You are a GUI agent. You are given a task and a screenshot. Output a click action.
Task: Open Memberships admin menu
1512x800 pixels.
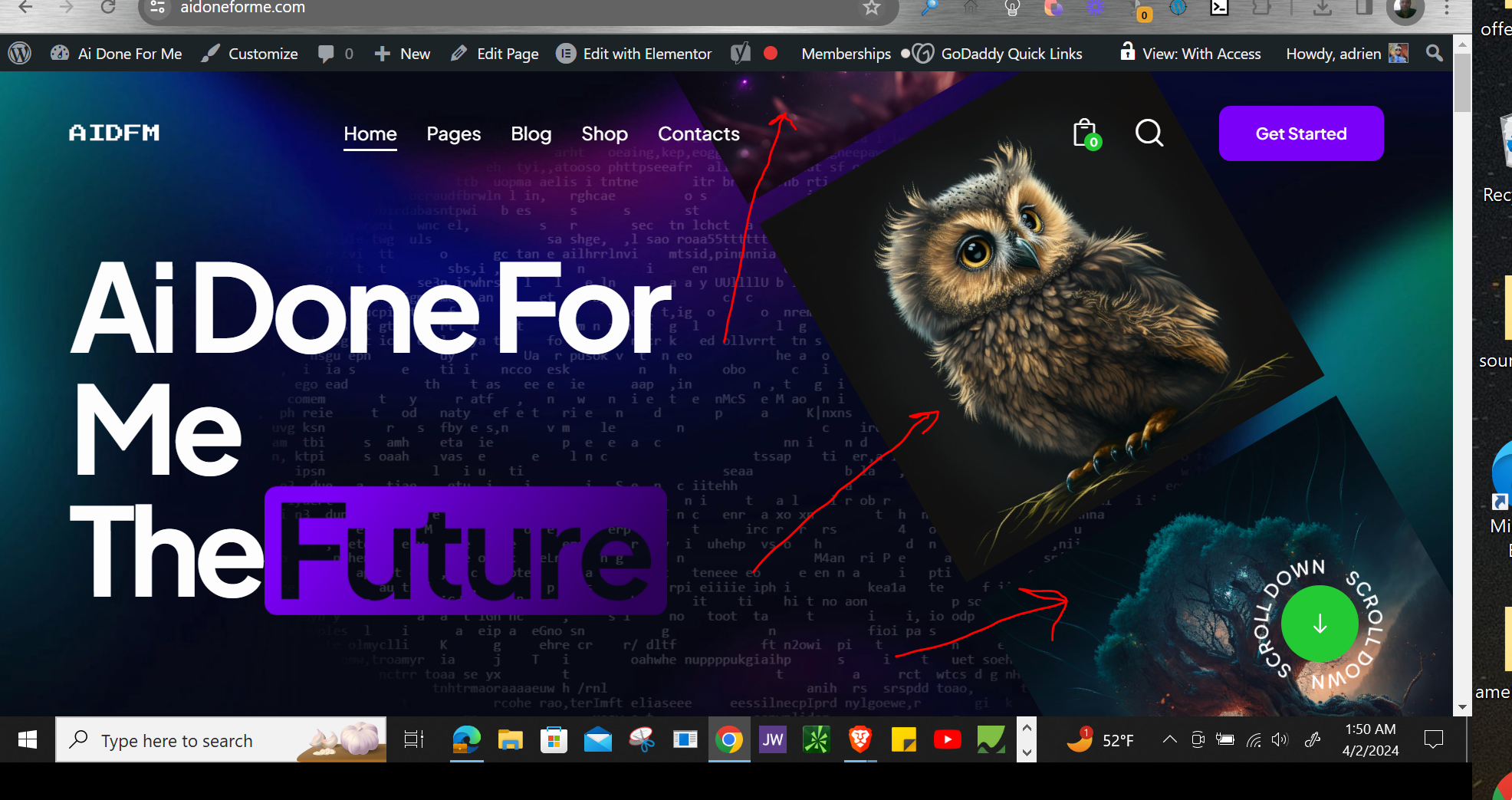(846, 54)
